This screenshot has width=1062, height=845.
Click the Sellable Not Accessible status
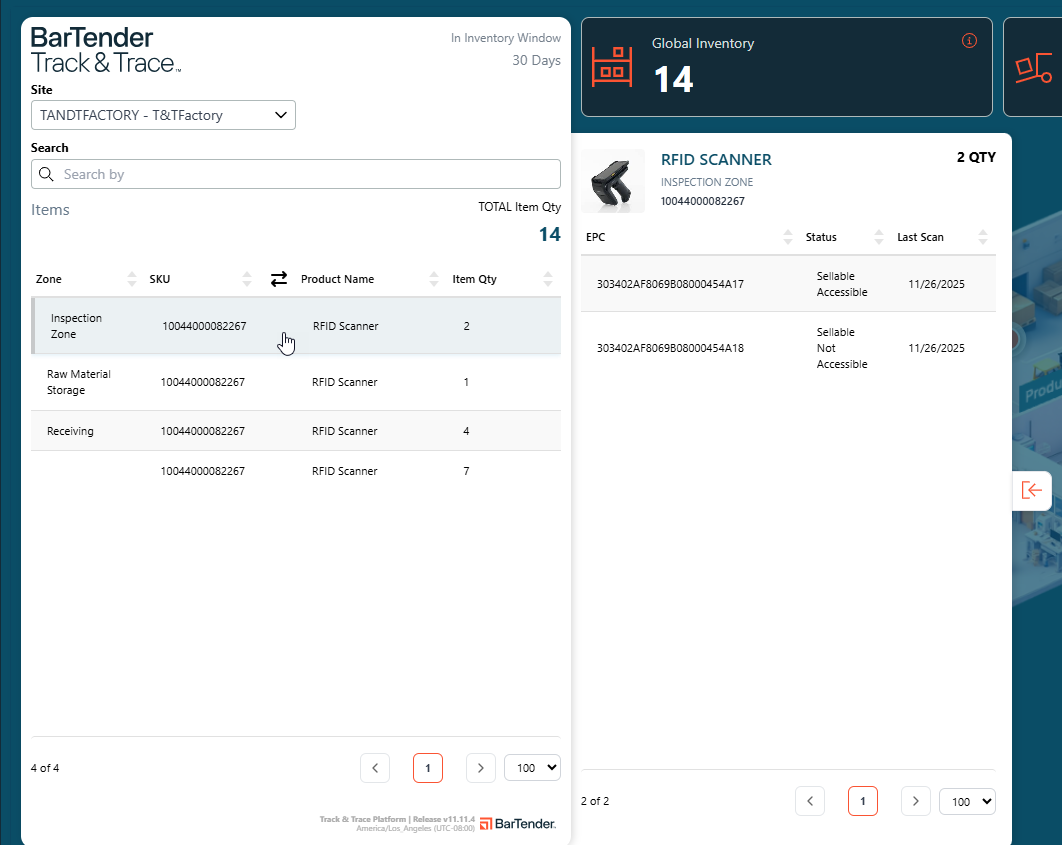coord(842,348)
